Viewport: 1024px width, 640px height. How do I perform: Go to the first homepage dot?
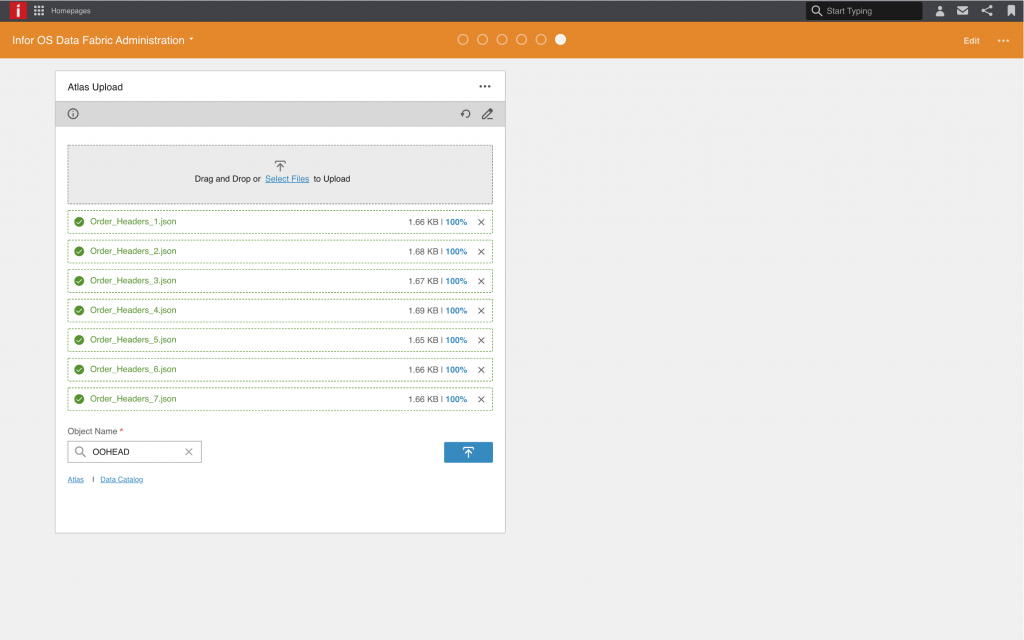(x=463, y=40)
